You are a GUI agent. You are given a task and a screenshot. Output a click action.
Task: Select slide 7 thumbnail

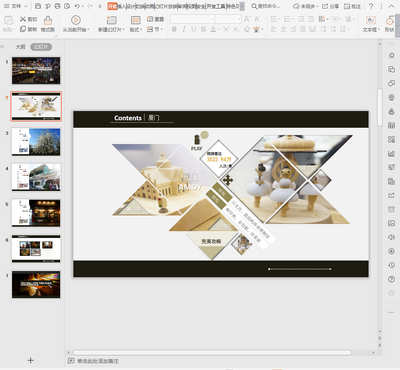coord(36,284)
